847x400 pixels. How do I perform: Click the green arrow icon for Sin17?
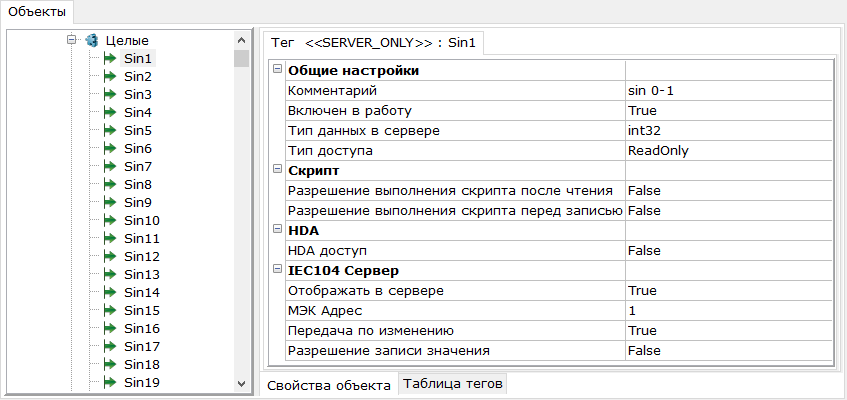pyautogui.click(x=110, y=346)
